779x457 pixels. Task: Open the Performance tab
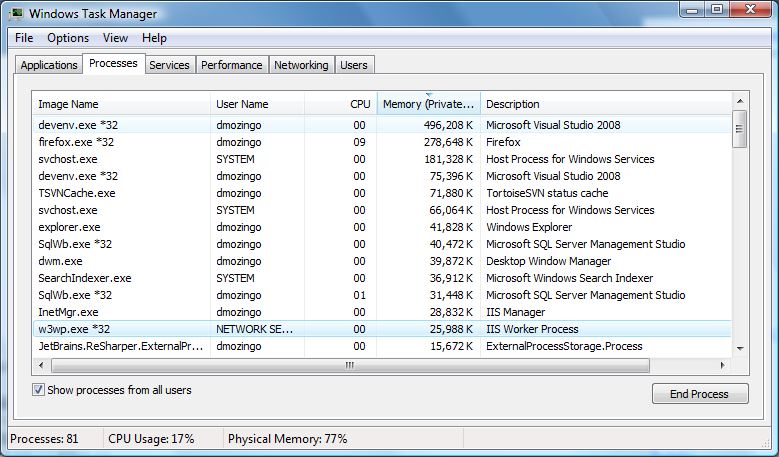coord(232,65)
